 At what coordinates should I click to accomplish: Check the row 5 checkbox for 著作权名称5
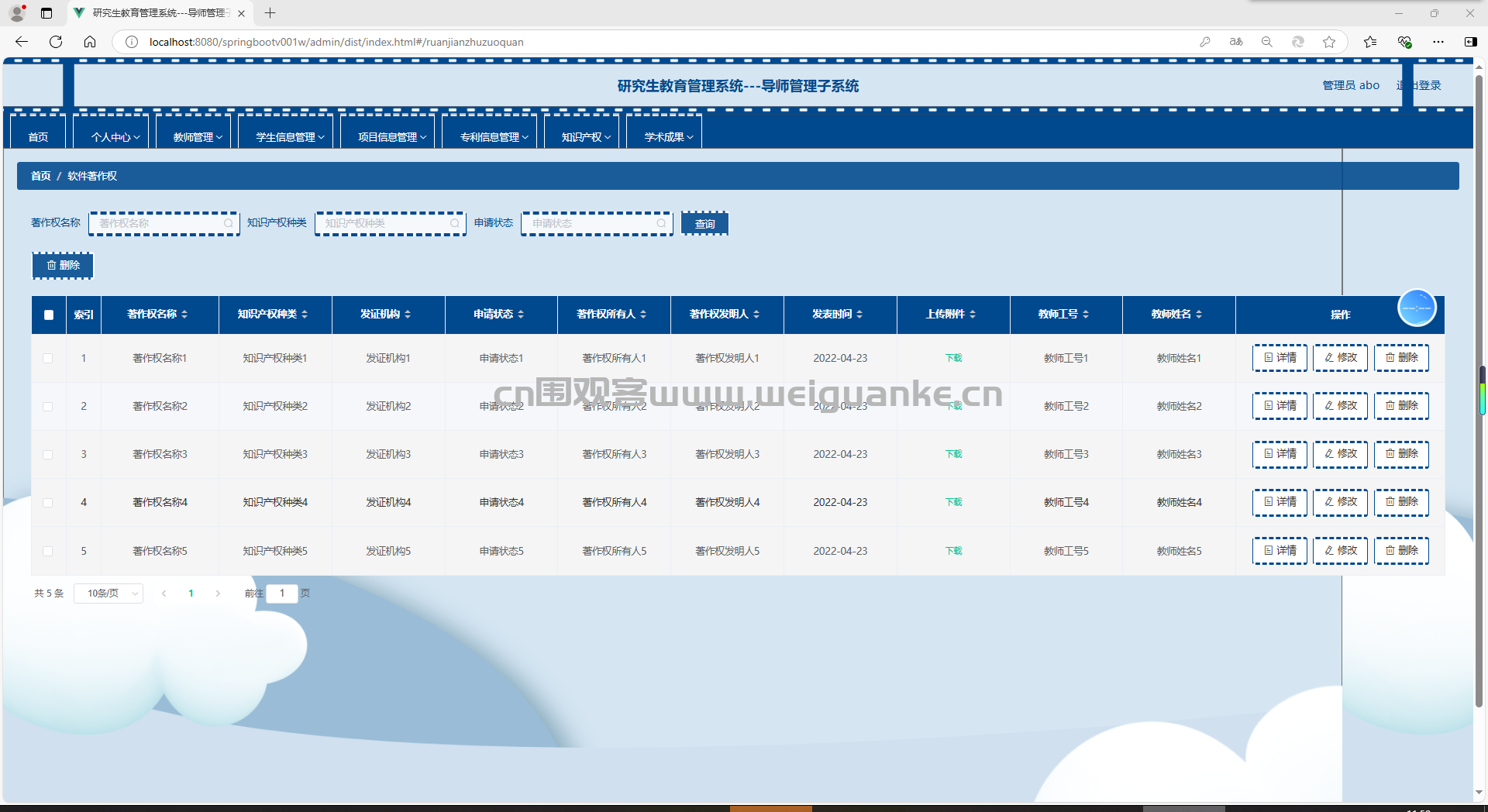(x=48, y=551)
